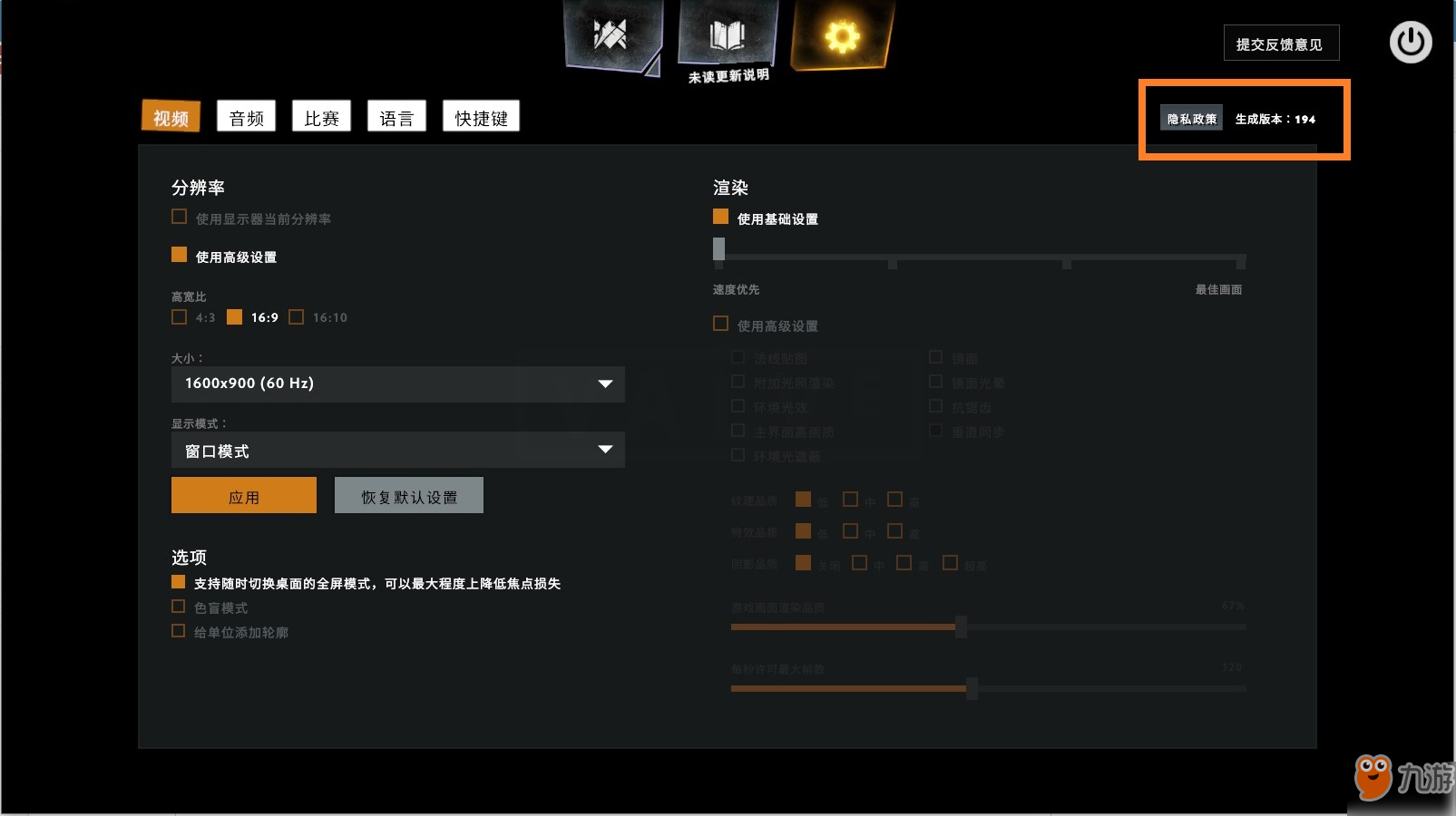Enable 垂直同步 checkbox

(x=935, y=431)
